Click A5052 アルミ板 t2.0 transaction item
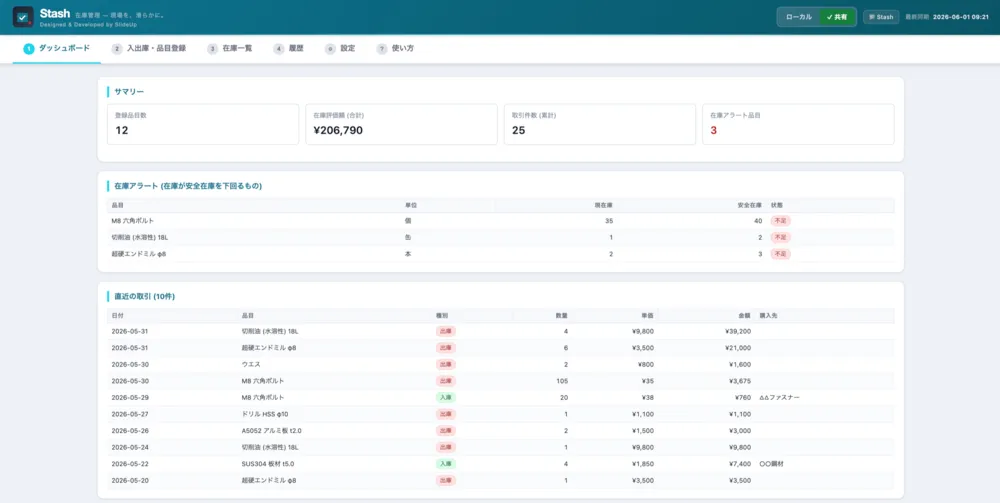 [x=272, y=430]
